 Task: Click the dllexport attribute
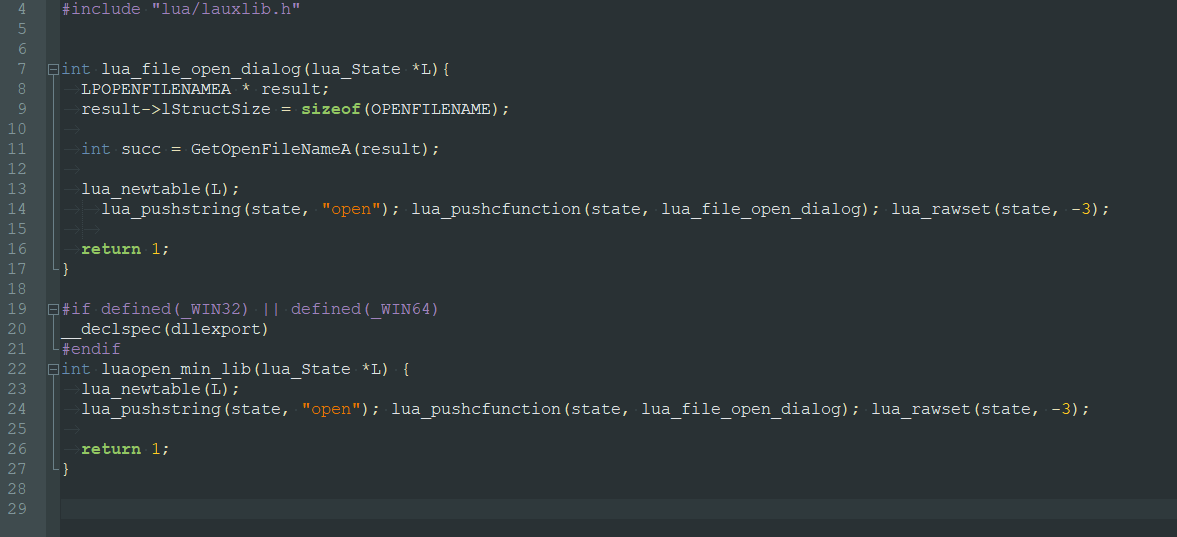pyautogui.click(x=216, y=329)
